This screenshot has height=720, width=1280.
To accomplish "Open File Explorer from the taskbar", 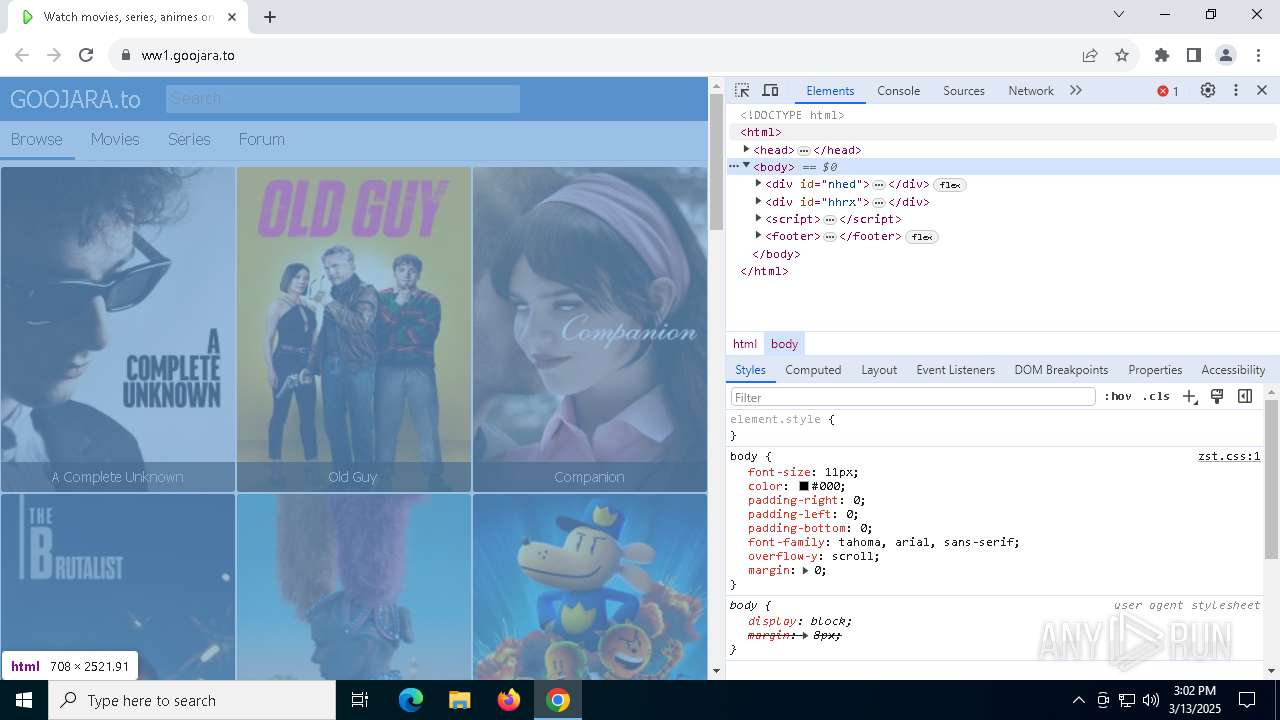I will tap(459, 700).
